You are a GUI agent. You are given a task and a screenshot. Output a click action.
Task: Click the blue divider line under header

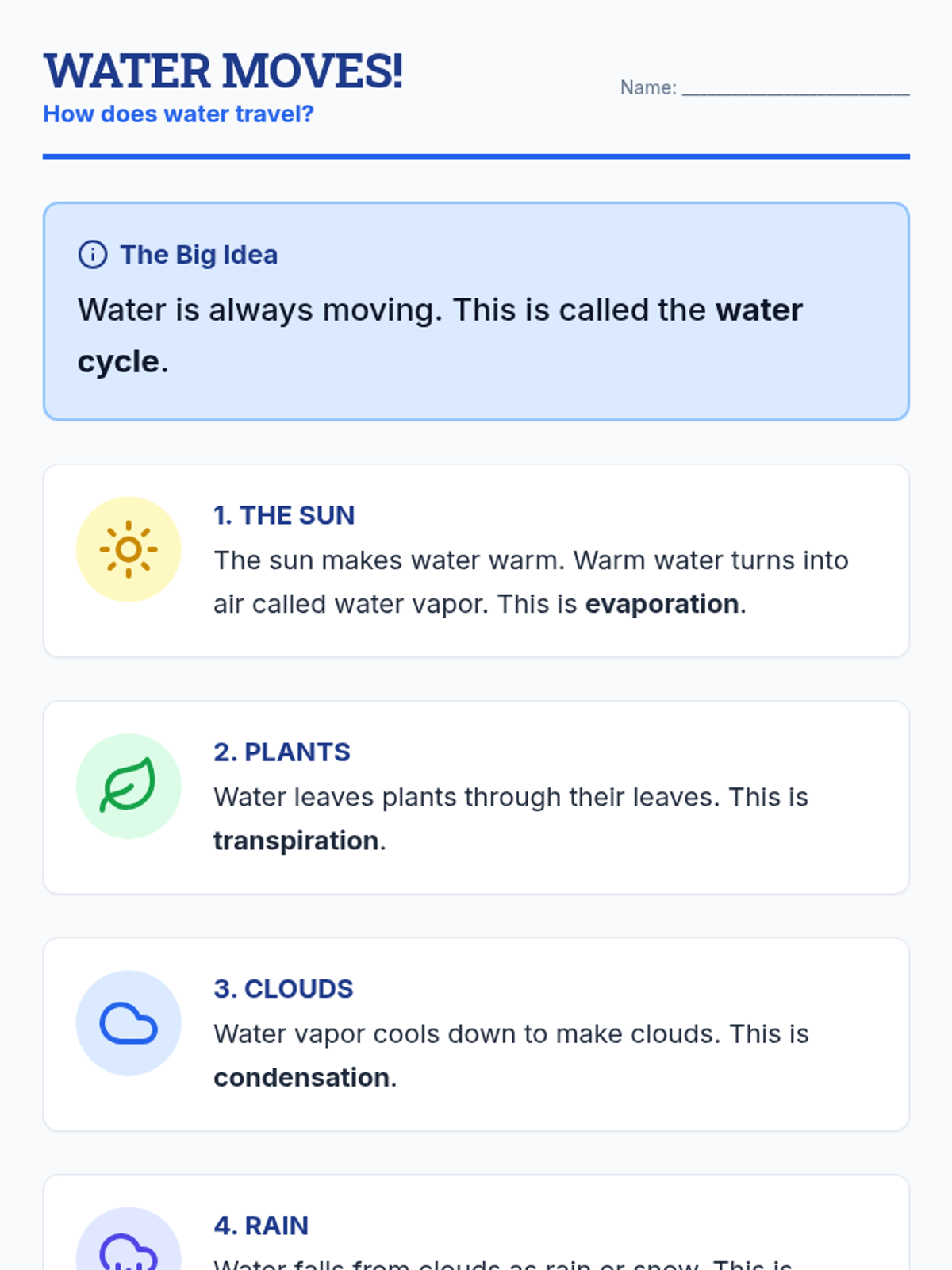coord(476,156)
